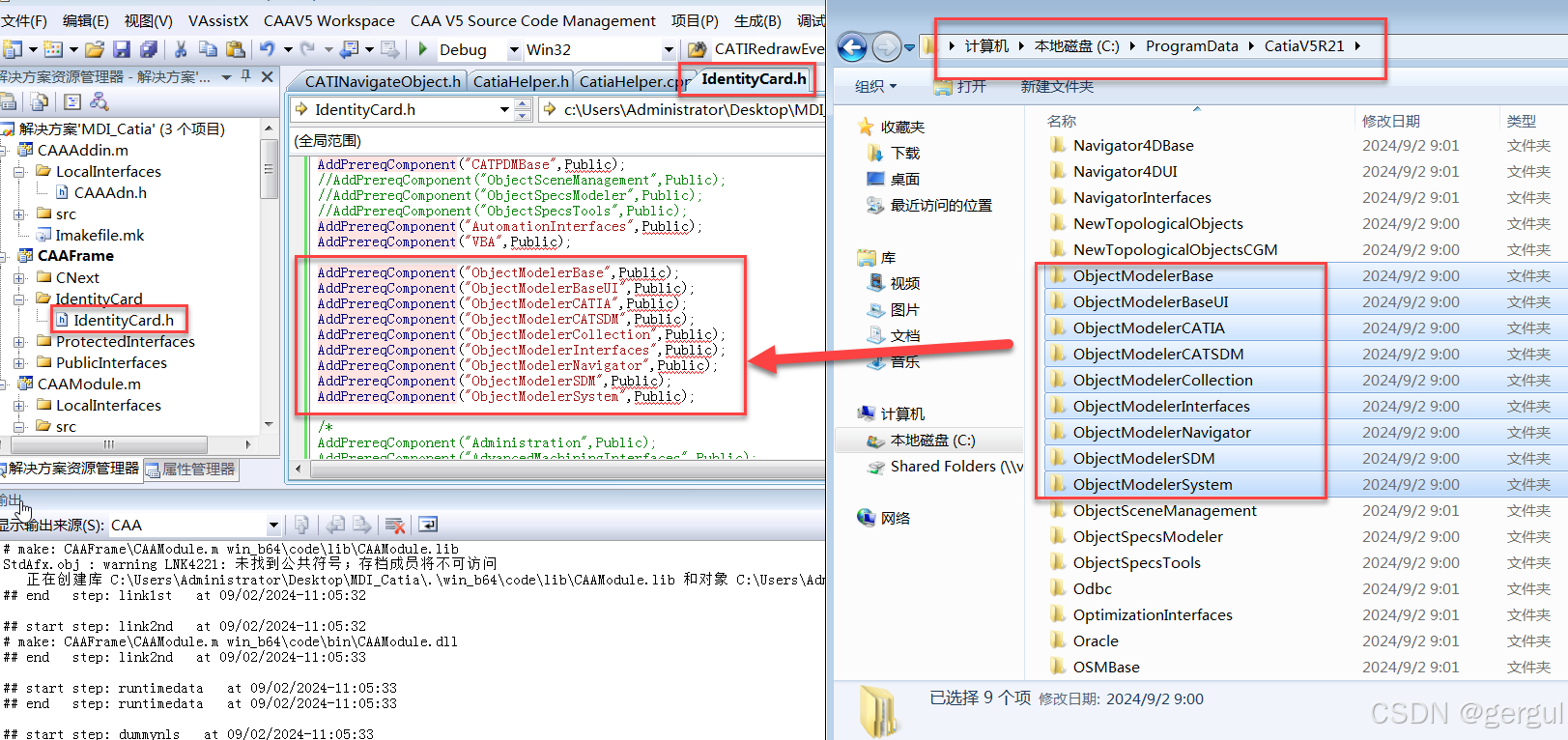Click View Class Diagram icon in Solution Explorer

coord(99,101)
